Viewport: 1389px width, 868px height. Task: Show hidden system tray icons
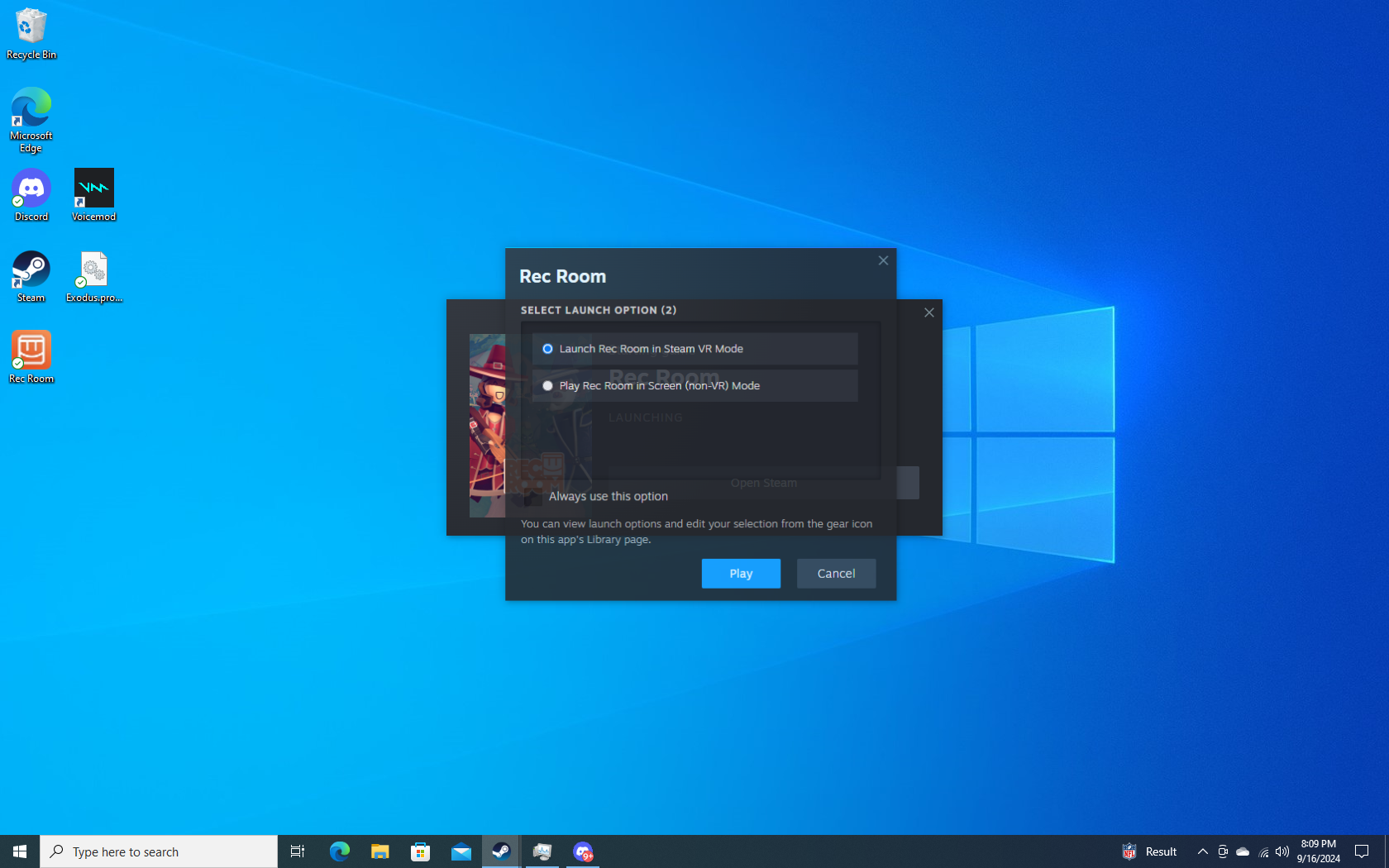1203,851
